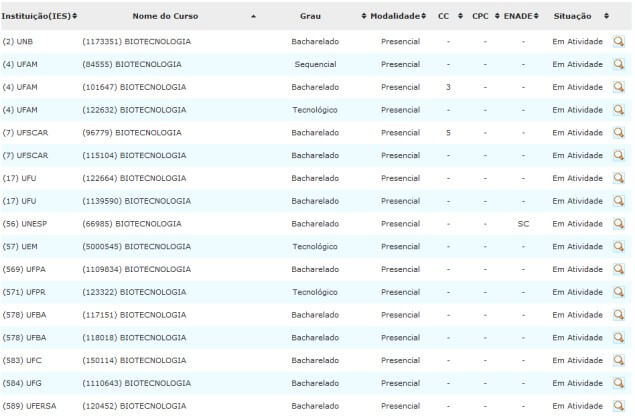Sort by Instituição(IES) sort arrows
The image size is (635, 416).
coord(75,16)
